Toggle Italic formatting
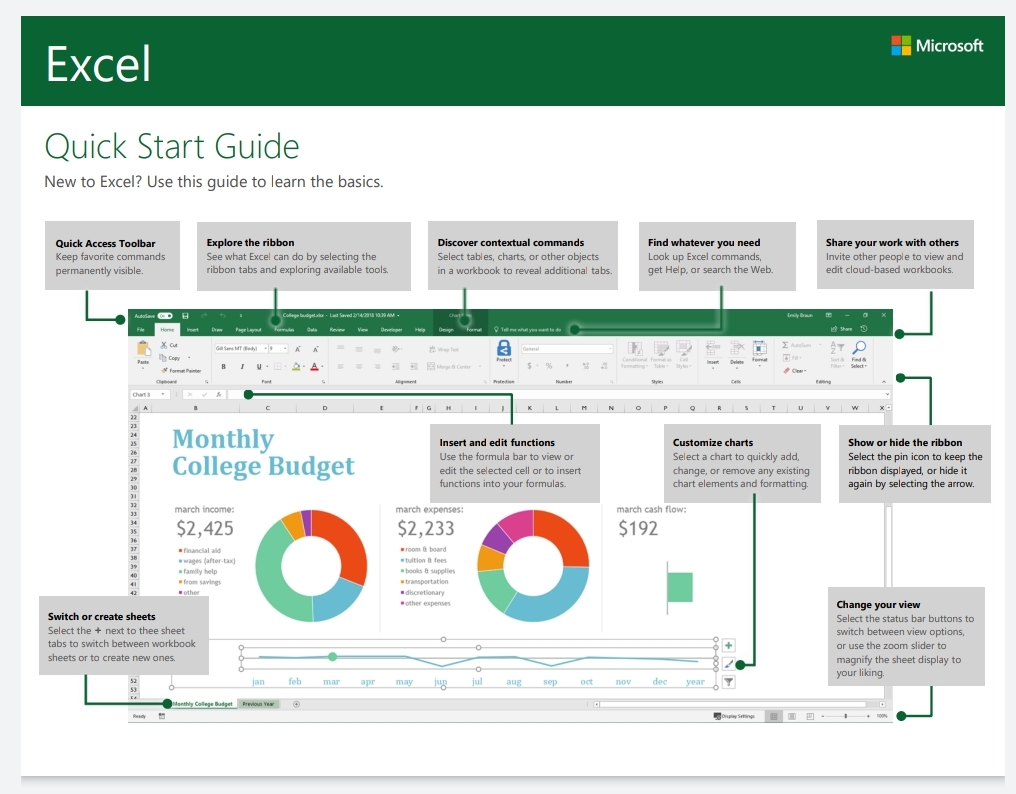1016x794 pixels. pyautogui.click(x=242, y=366)
